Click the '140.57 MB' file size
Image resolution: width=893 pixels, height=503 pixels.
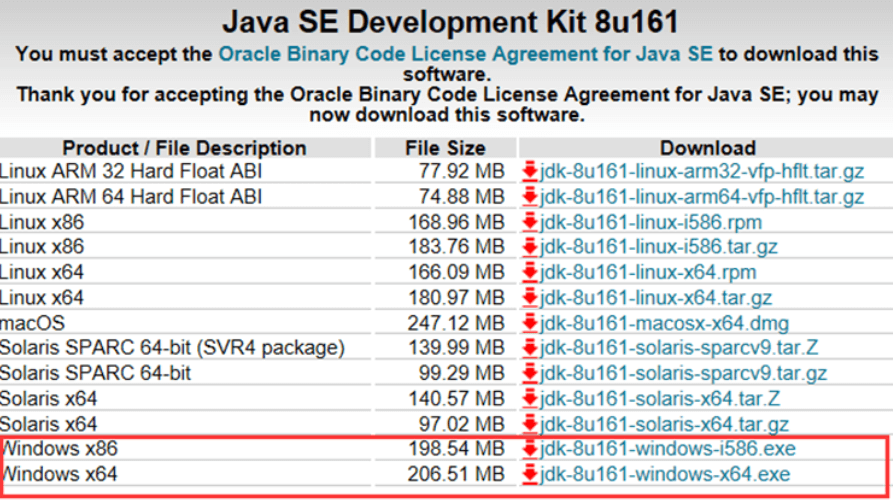[457, 398]
